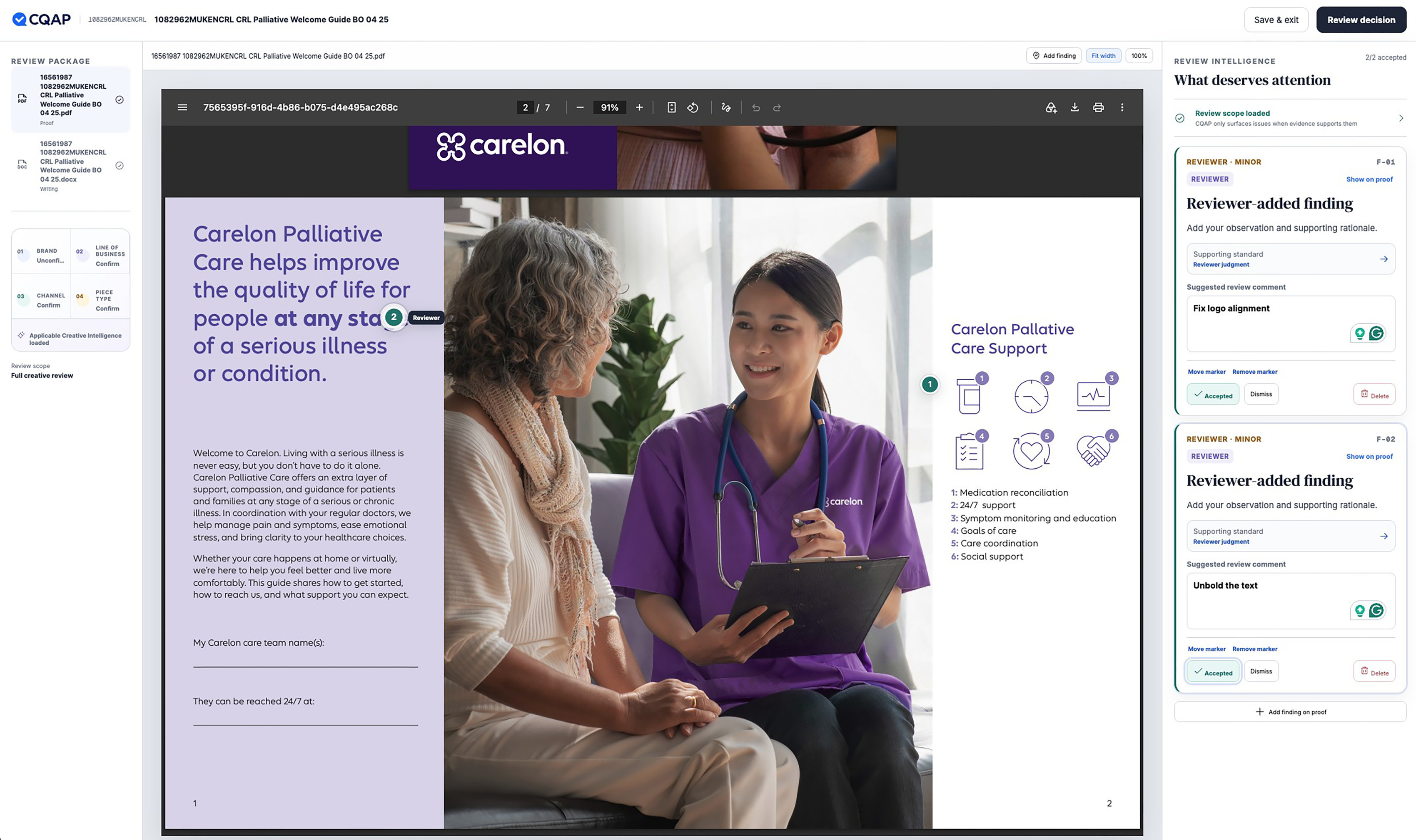Open the PDF viewer more actions menu
Viewport: 1416px width, 840px height.
[1122, 107]
